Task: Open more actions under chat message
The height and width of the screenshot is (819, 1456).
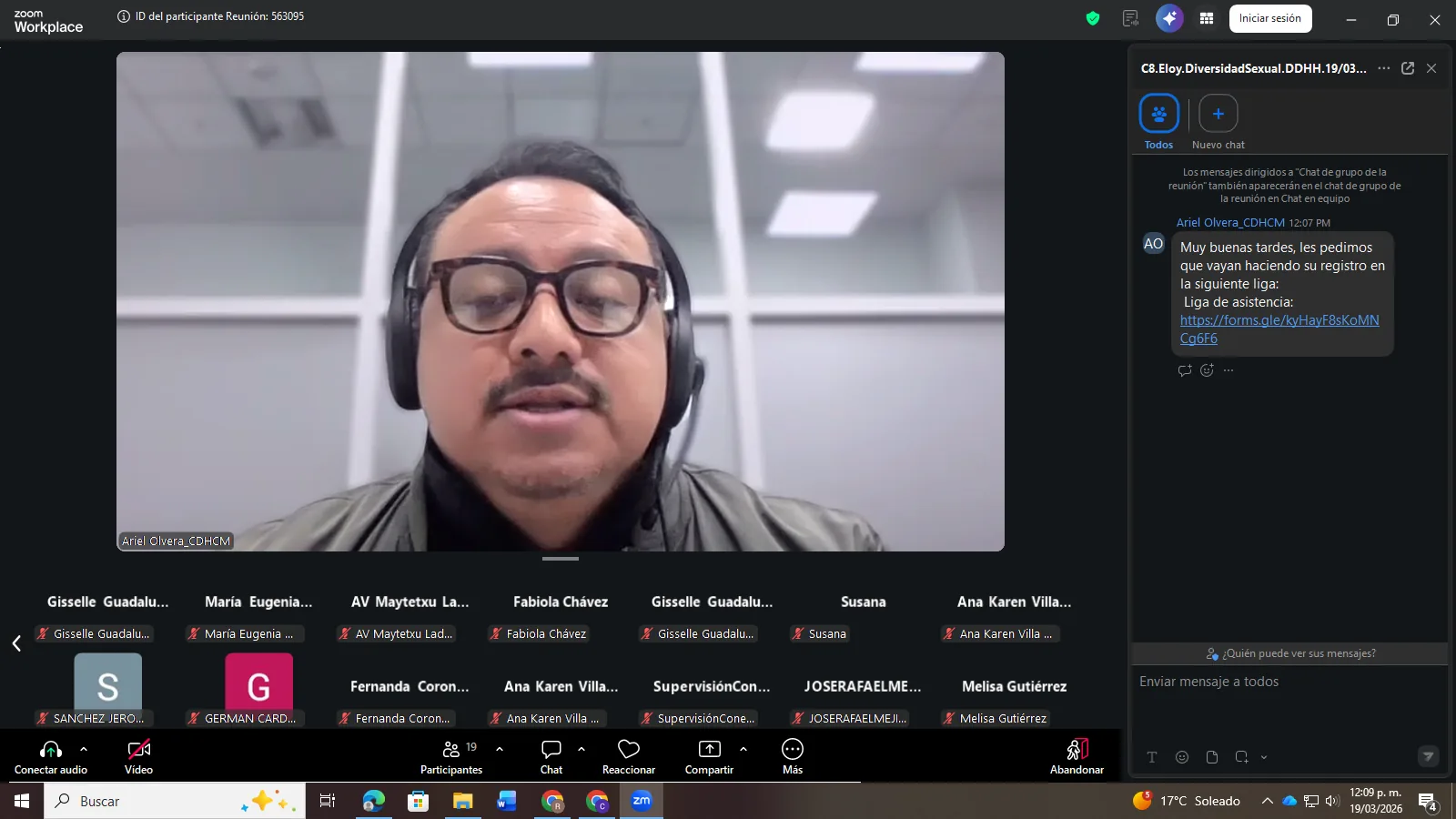Action: (x=1228, y=370)
